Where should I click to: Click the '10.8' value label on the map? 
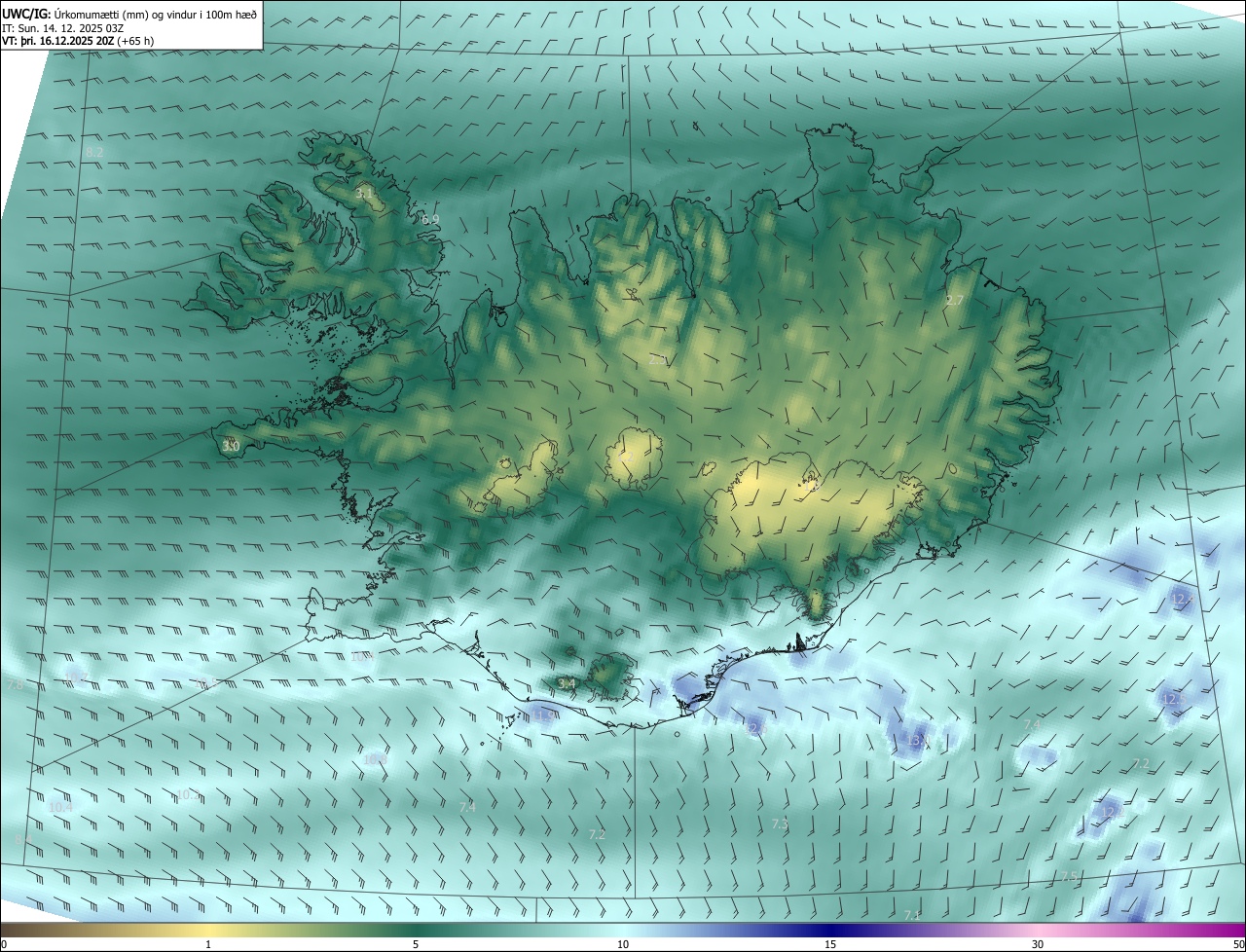375,759
